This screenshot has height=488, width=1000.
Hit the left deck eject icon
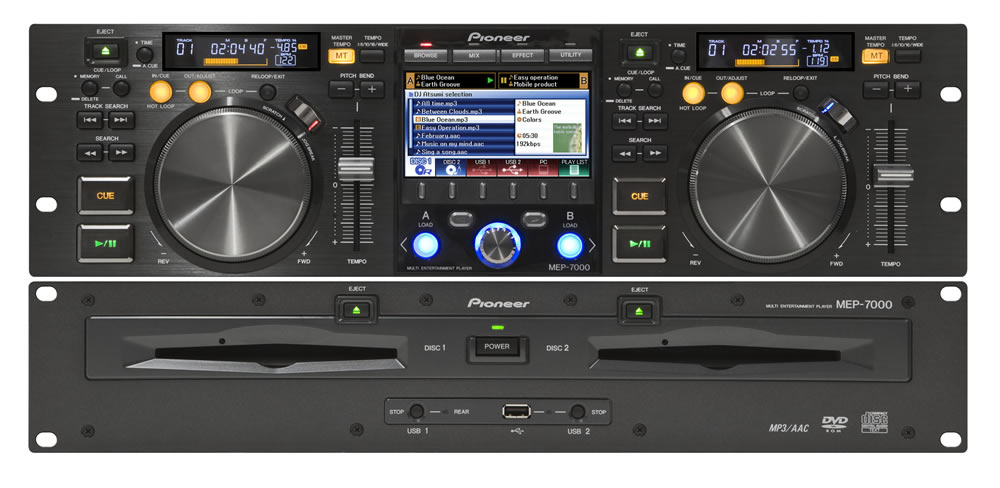pyautogui.click(x=106, y=52)
